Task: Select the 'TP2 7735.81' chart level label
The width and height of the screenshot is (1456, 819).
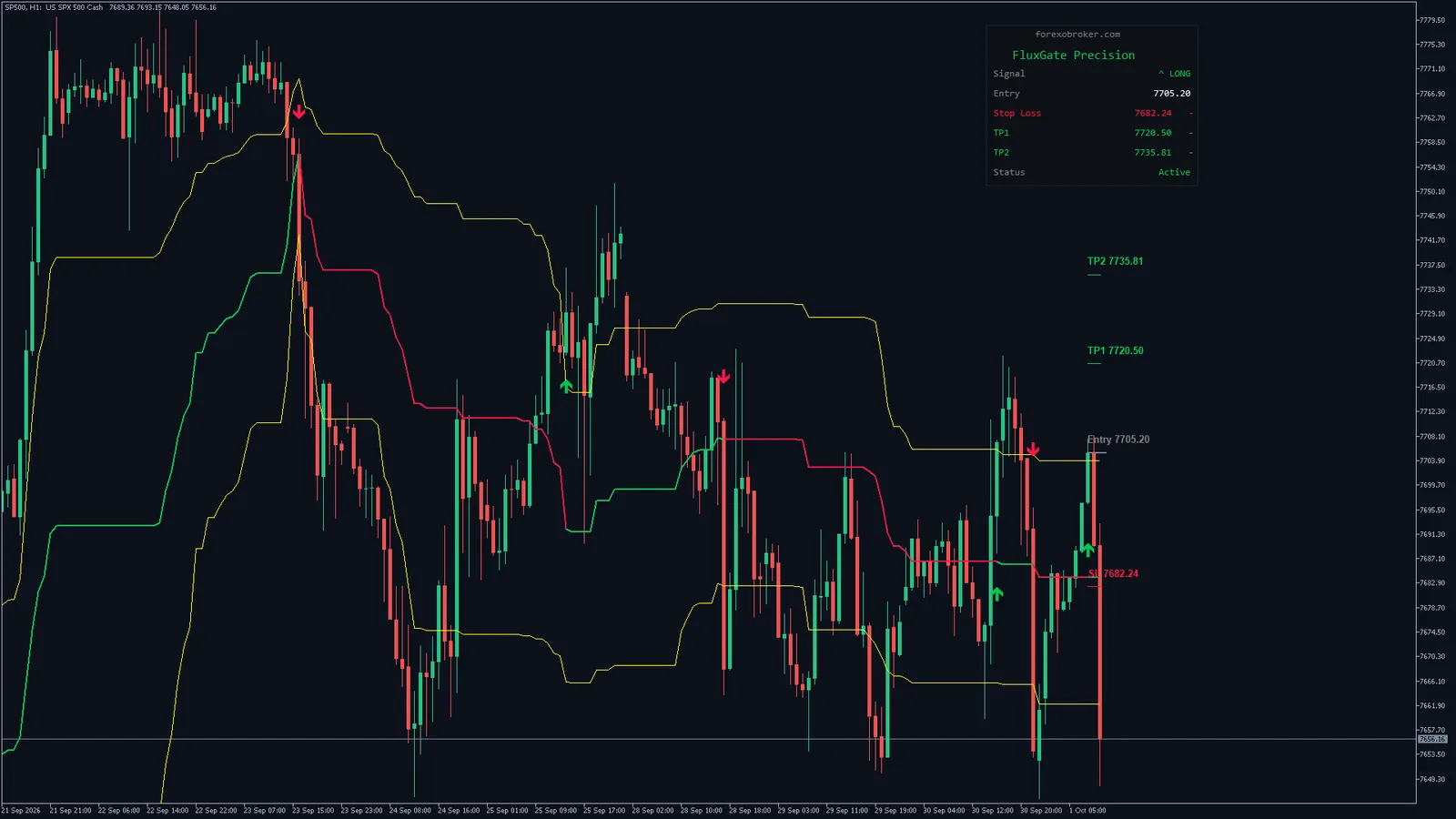Action: (1115, 261)
